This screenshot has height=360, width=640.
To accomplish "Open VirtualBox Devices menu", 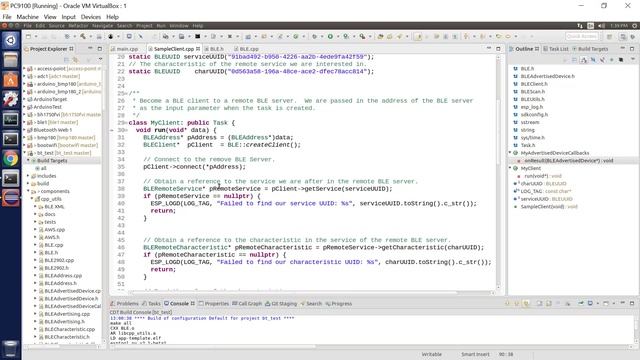I will coord(91,17).
